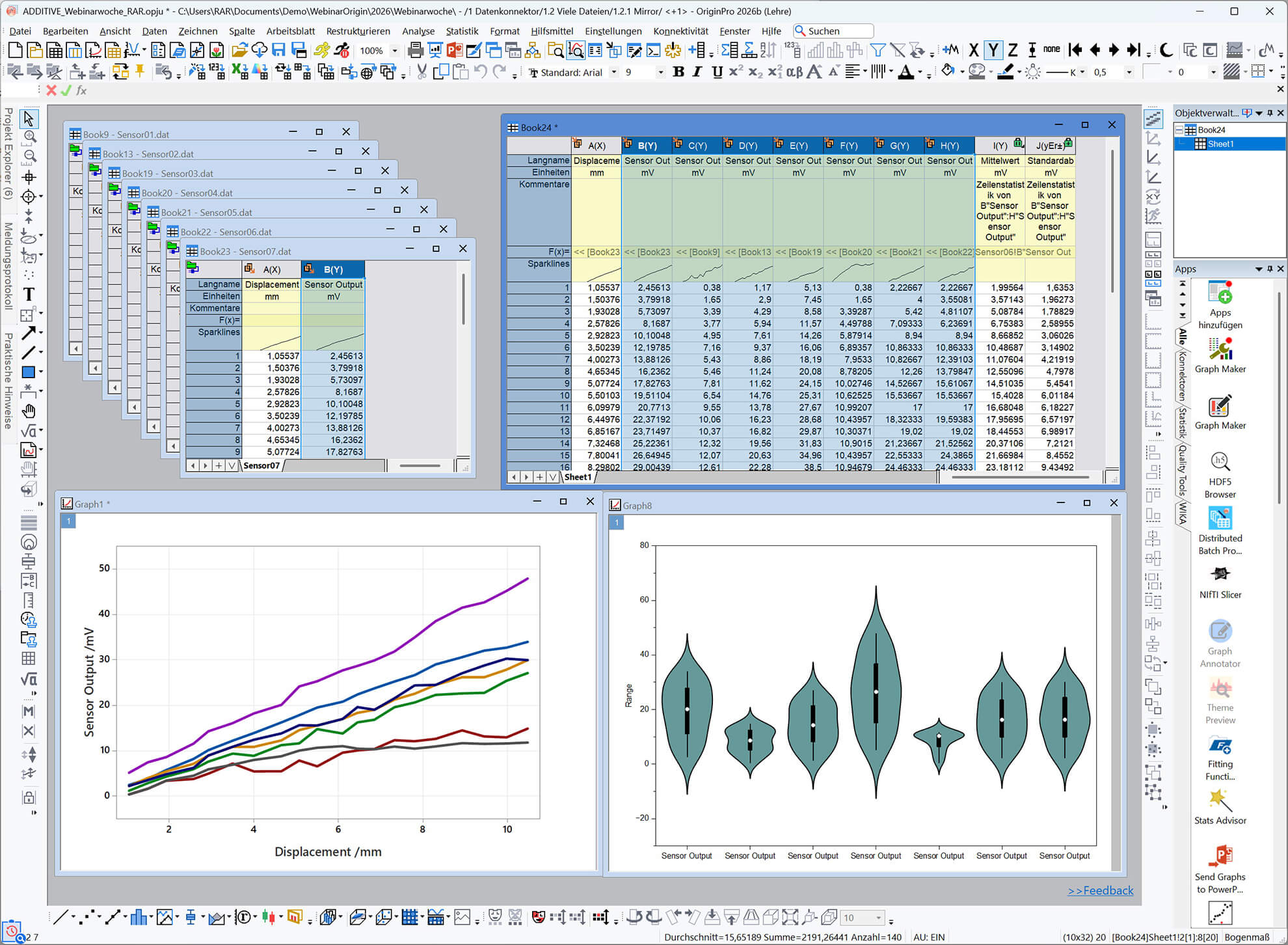Click the B(Y) column header in Book24
The width and height of the screenshot is (1288, 945).
click(647, 145)
